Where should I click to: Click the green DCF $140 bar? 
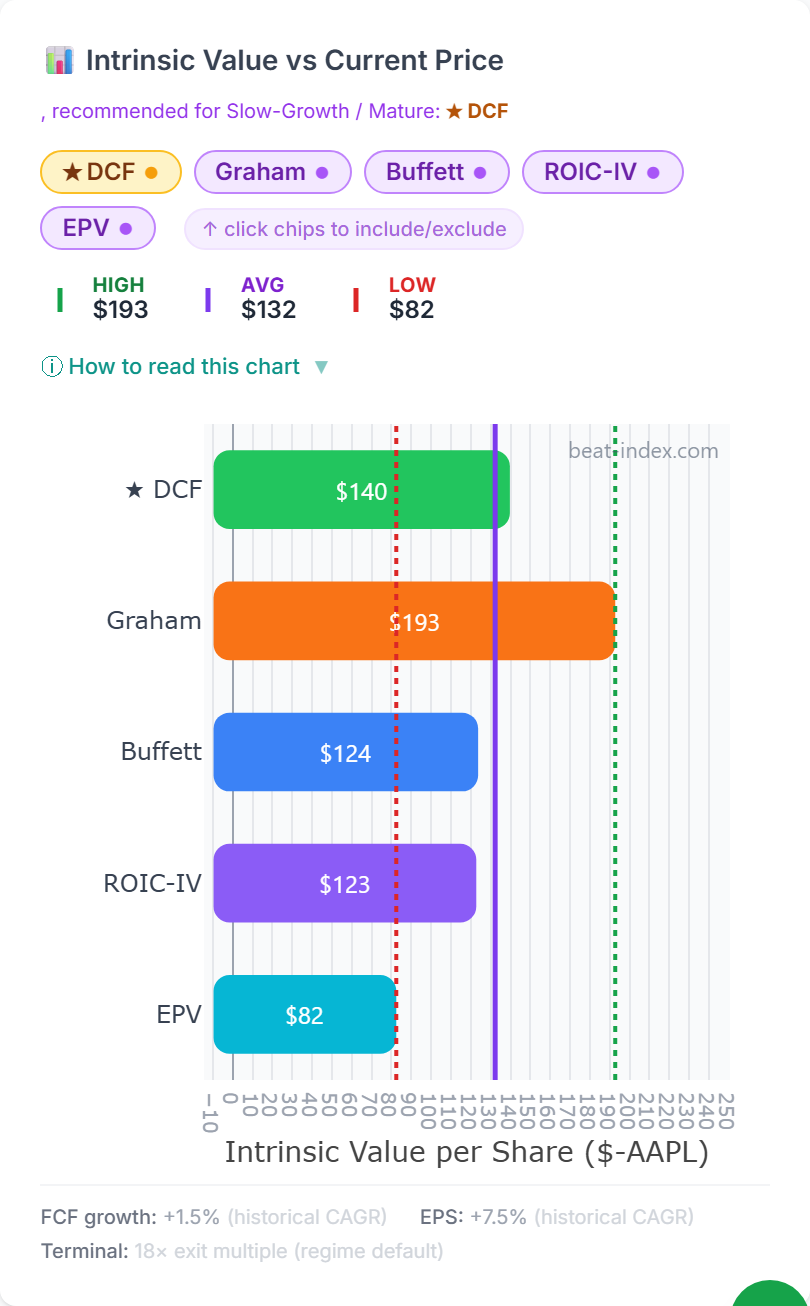pos(361,490)
